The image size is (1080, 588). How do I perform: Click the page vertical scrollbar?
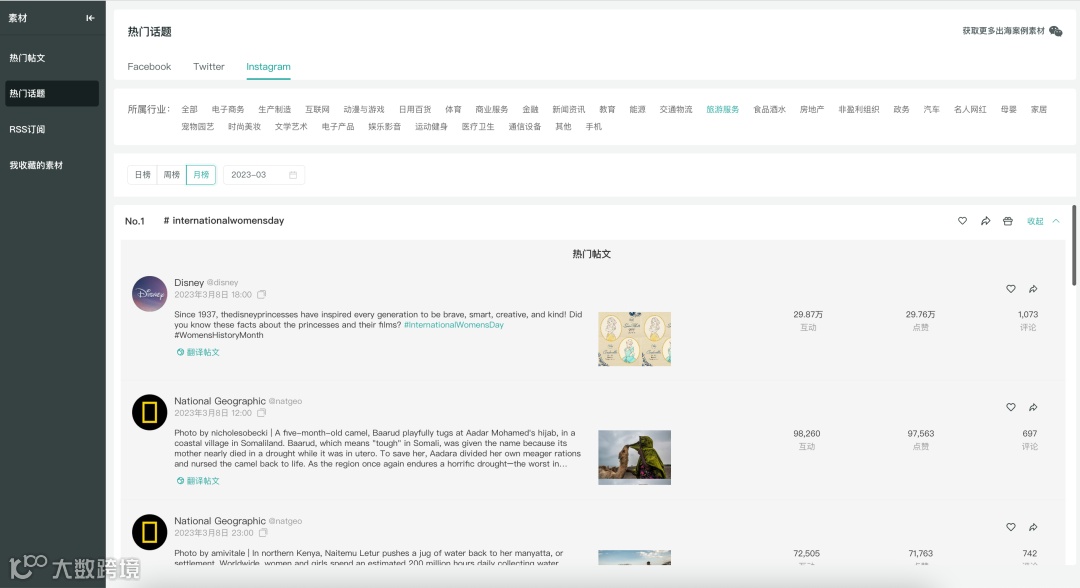coord(1074,245)
